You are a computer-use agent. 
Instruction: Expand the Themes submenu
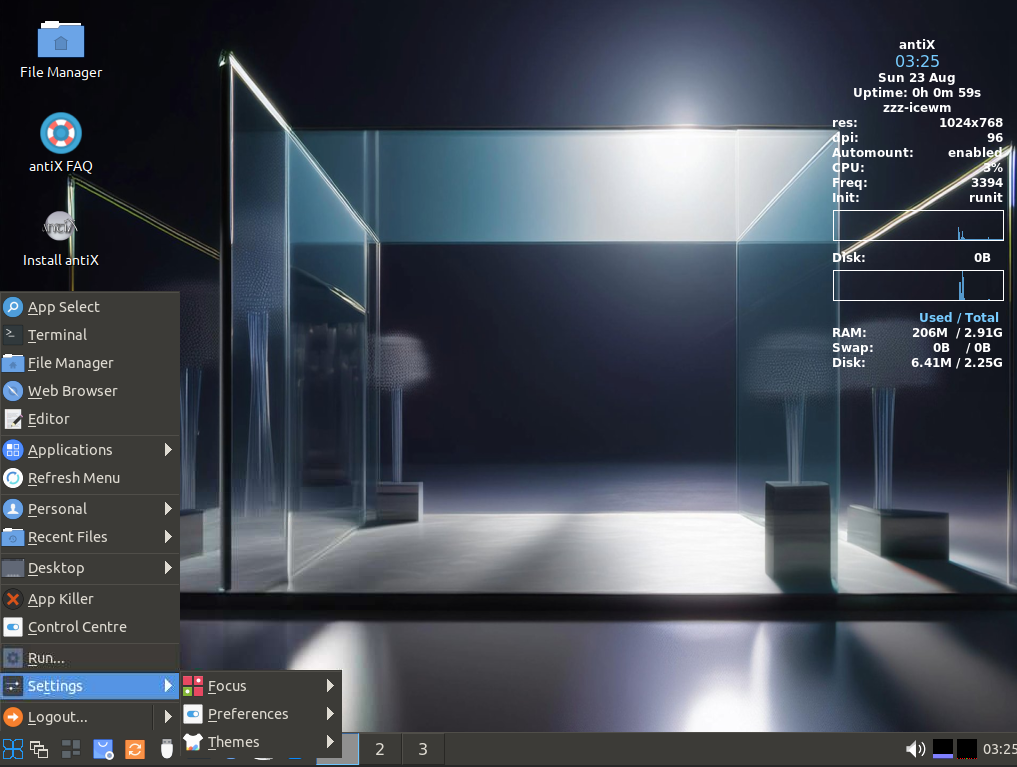[x=261, y=742]
